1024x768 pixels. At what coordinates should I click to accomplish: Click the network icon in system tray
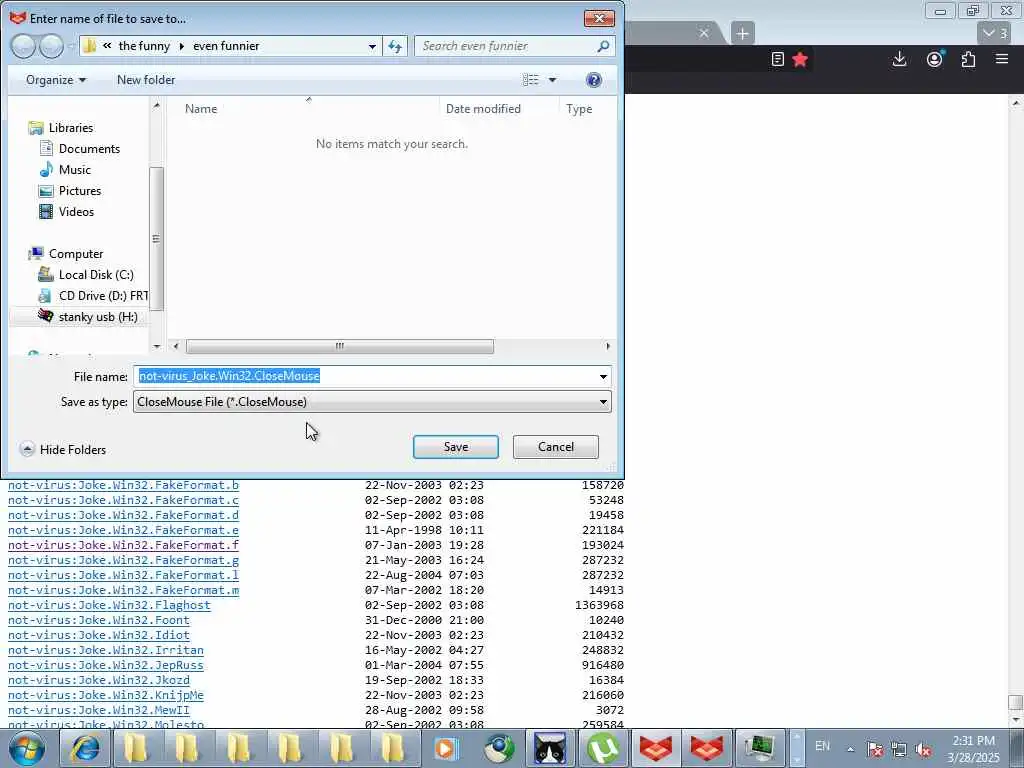click(899, 750)
